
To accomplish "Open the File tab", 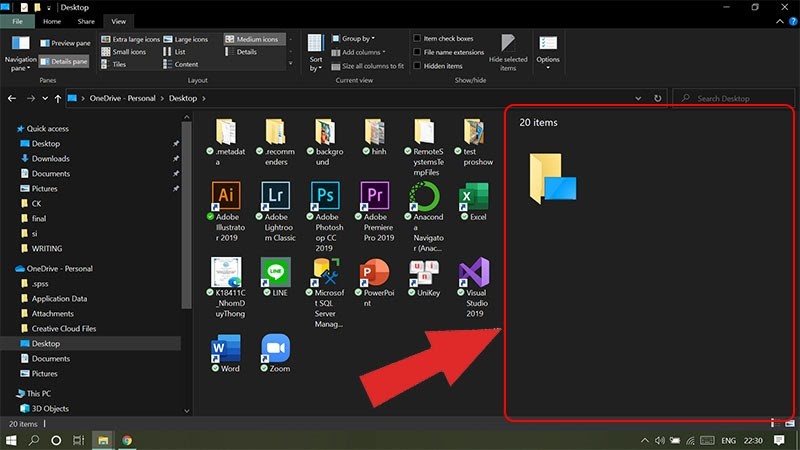I will click(x=17, y=21).
